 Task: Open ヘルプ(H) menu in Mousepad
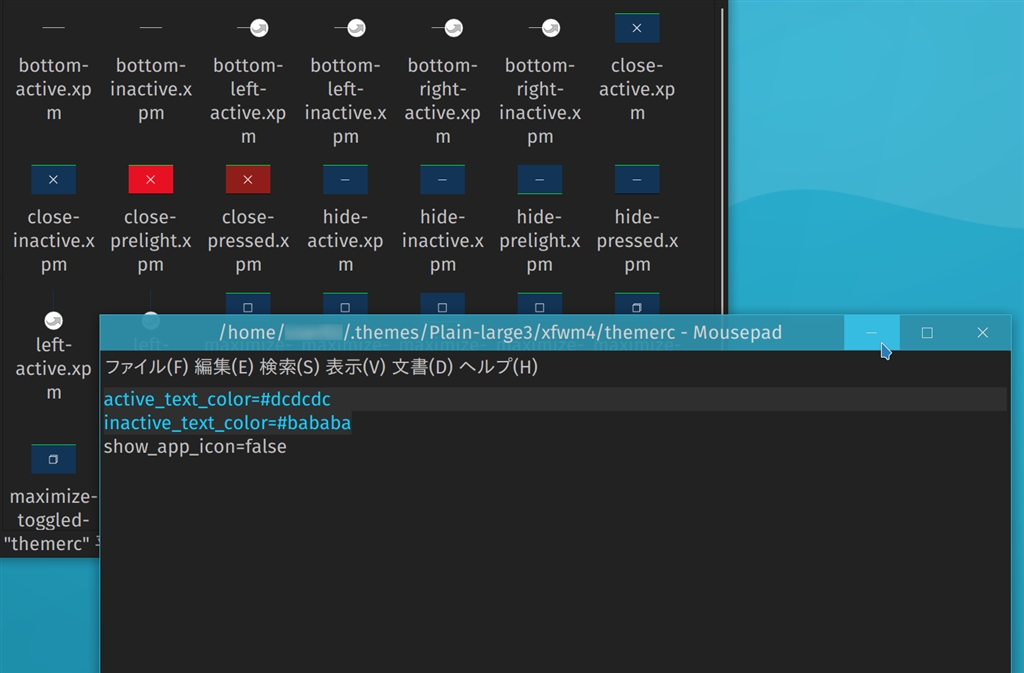click(498, 367)
